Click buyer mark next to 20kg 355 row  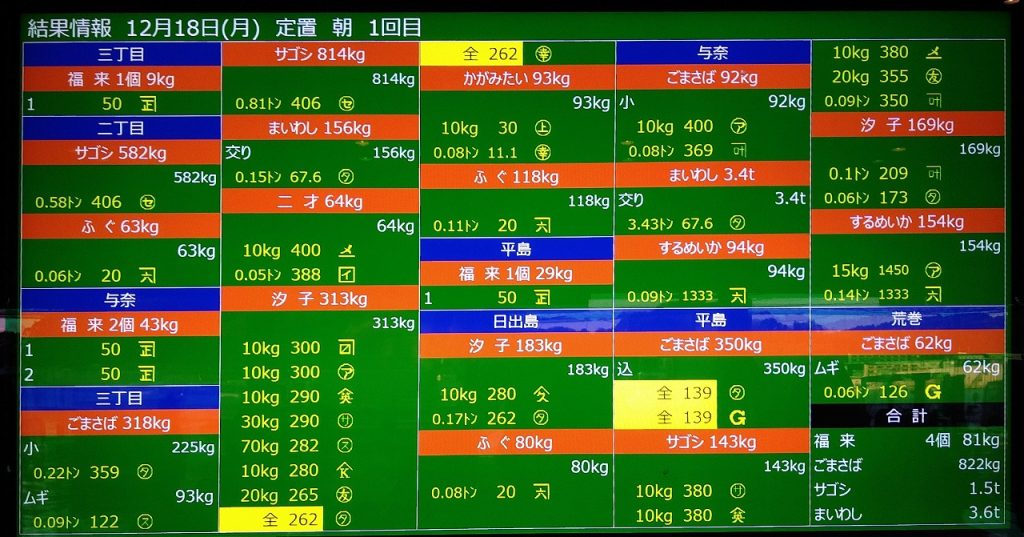933,77
